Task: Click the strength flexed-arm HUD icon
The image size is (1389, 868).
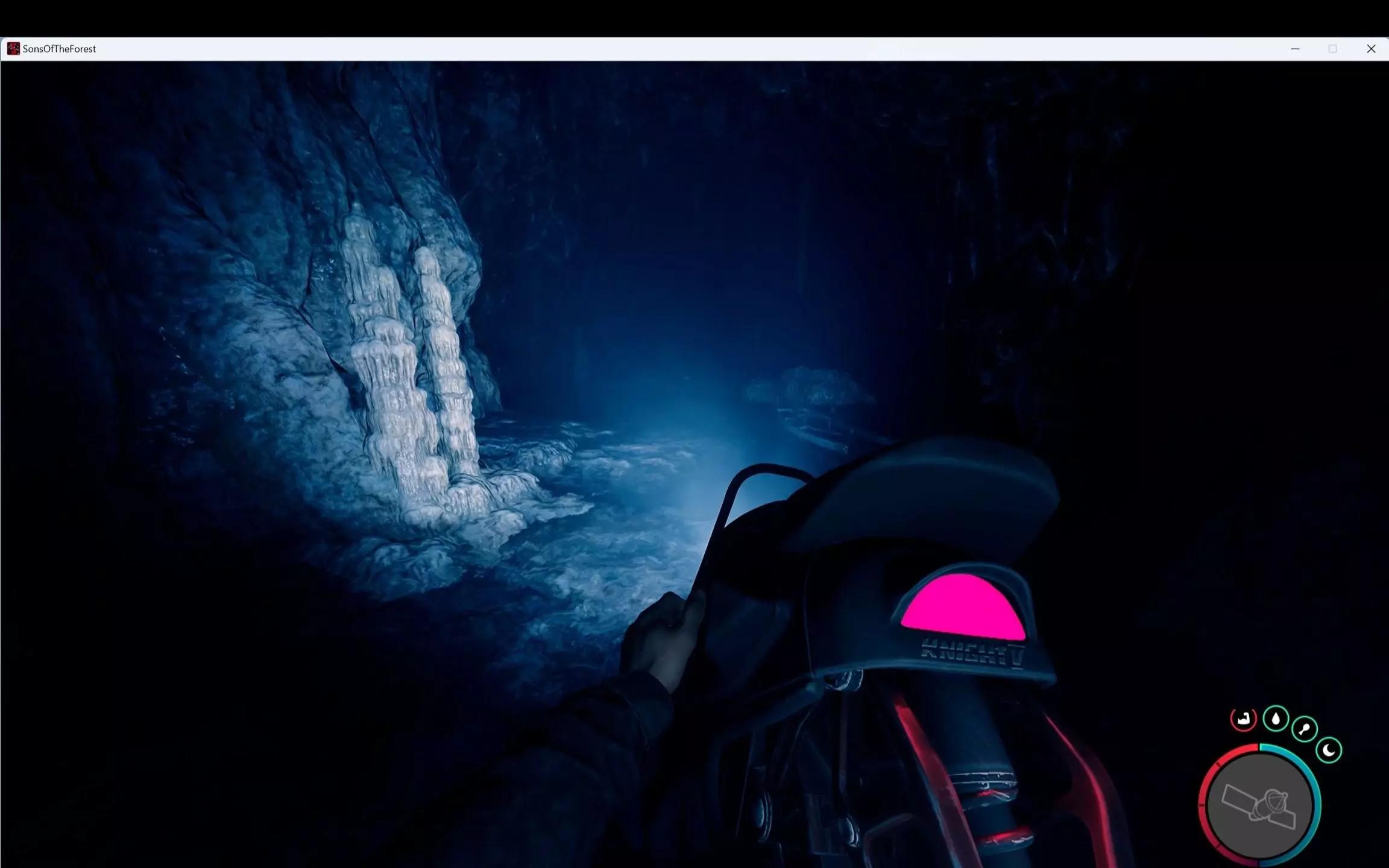Action: [x=1243, y=719]
